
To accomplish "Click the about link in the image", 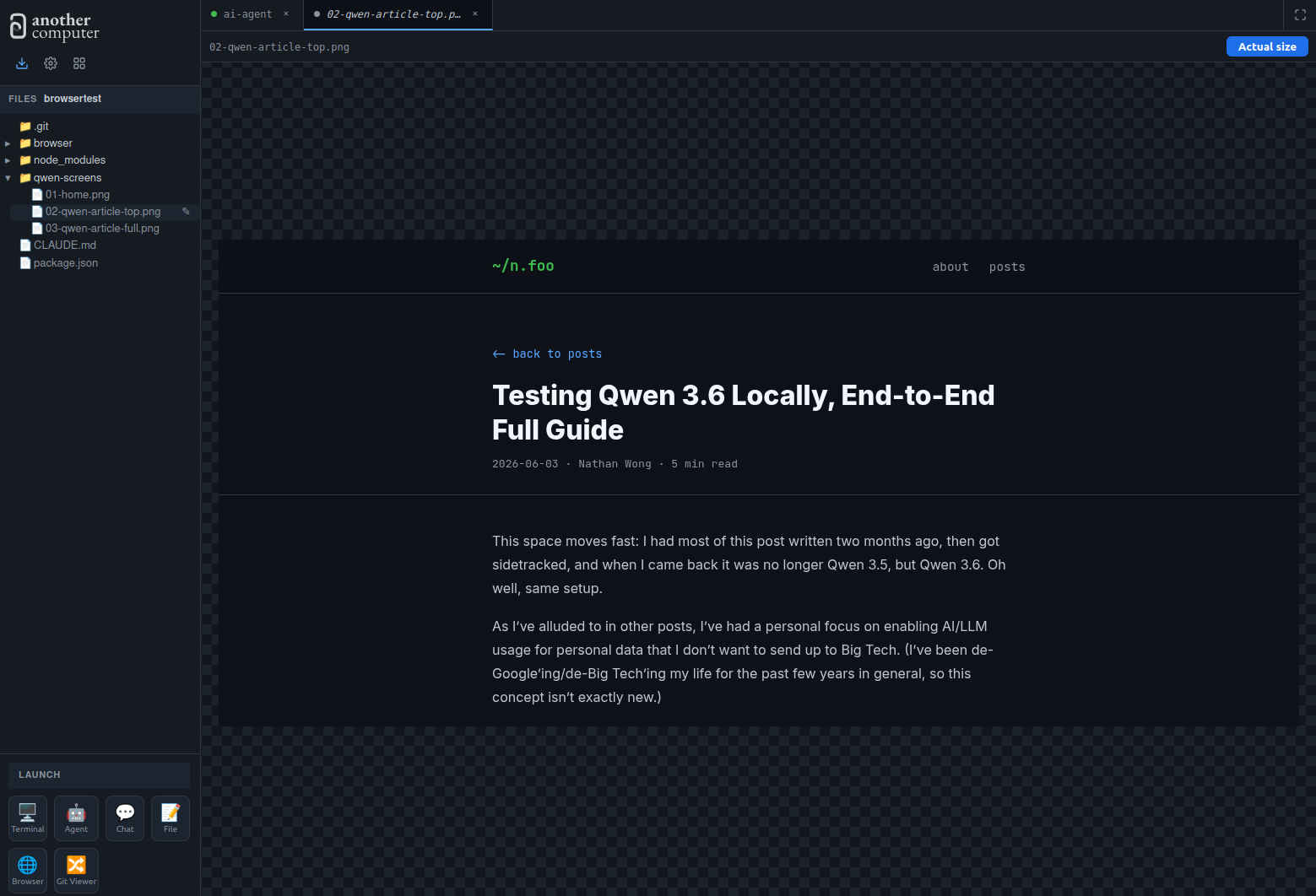I will click(950, 267).
